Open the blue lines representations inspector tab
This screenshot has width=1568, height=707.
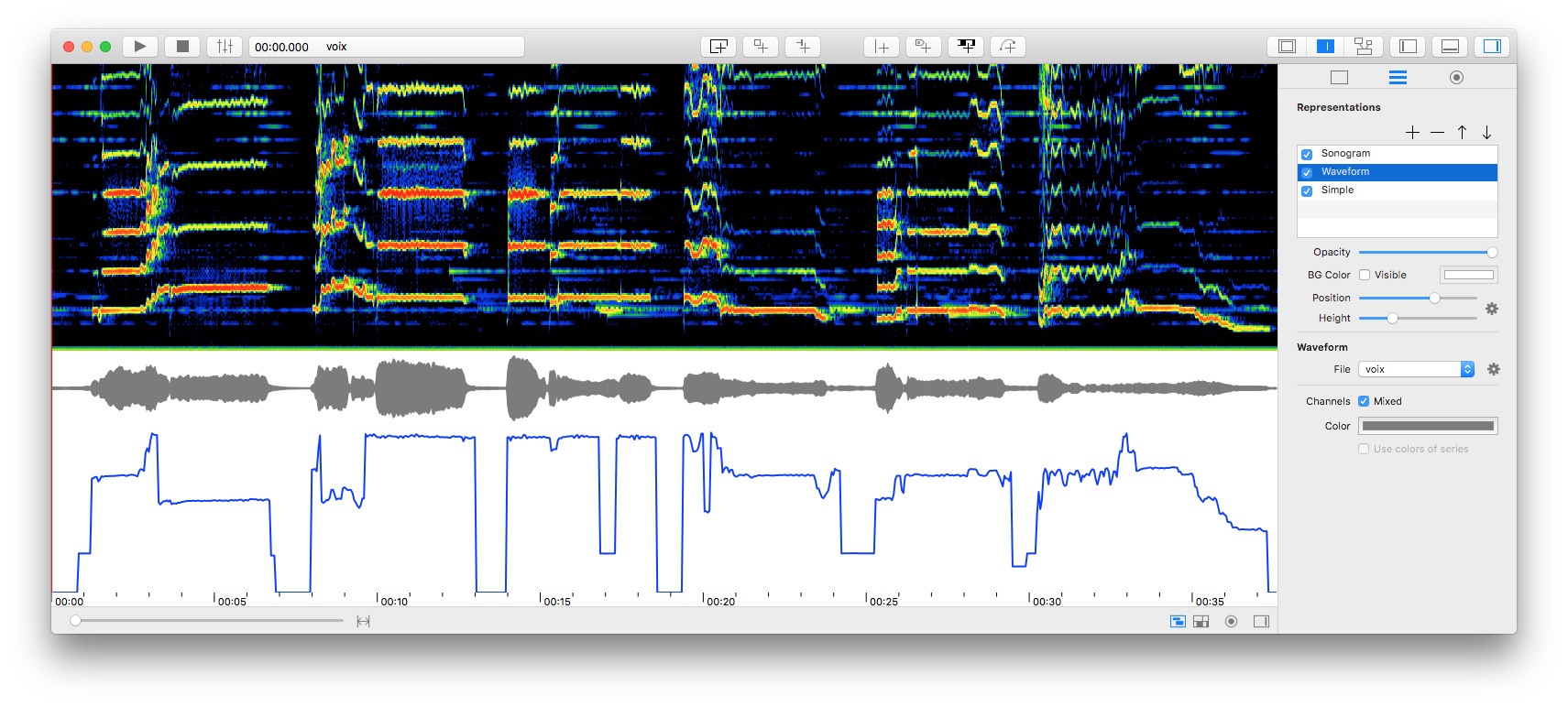[x=1398, y=78]
